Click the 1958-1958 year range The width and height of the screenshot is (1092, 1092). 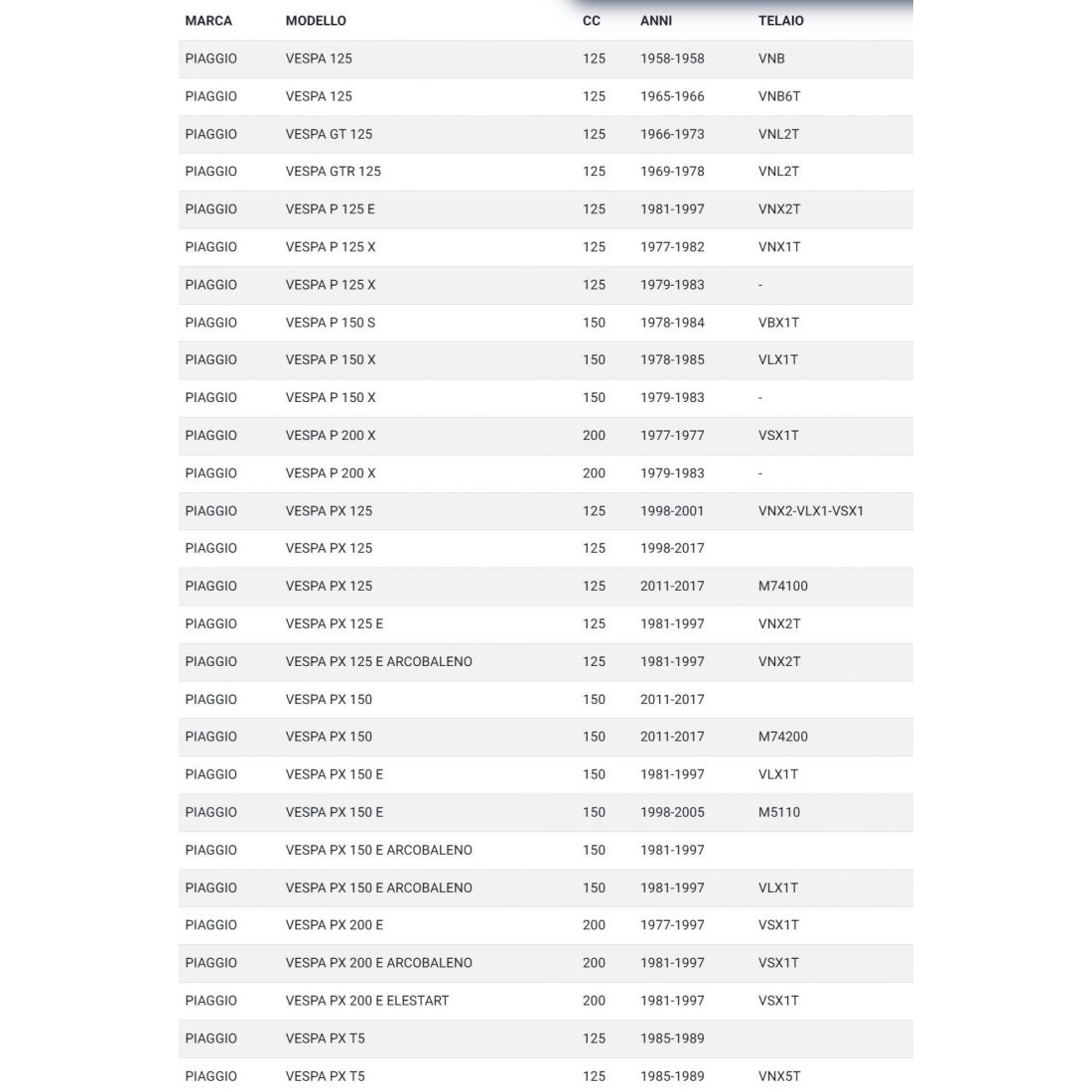tap(672, 59)
